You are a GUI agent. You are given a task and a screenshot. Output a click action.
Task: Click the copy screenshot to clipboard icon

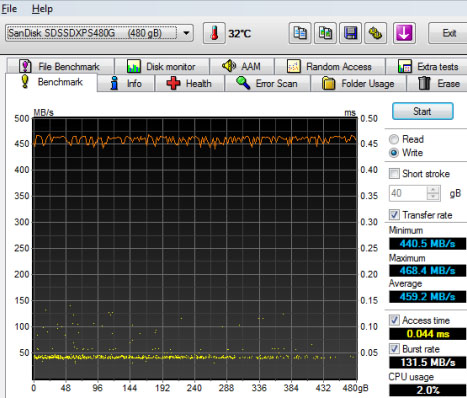[325, 33]
